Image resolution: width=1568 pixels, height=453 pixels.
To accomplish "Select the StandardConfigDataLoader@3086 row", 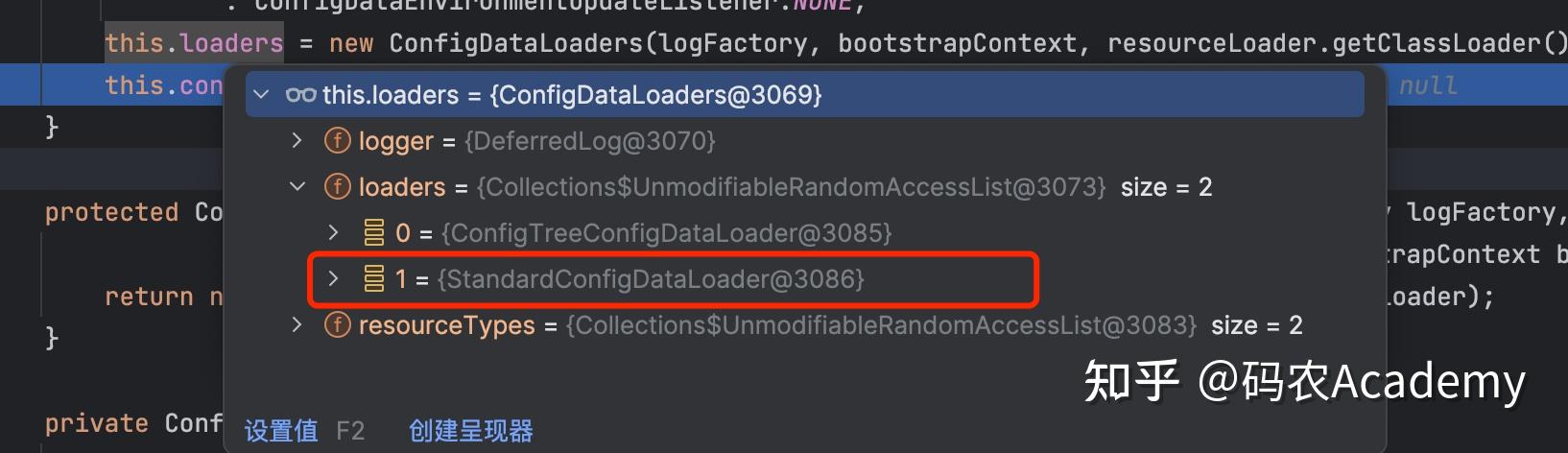I will (x=673, y=279).
